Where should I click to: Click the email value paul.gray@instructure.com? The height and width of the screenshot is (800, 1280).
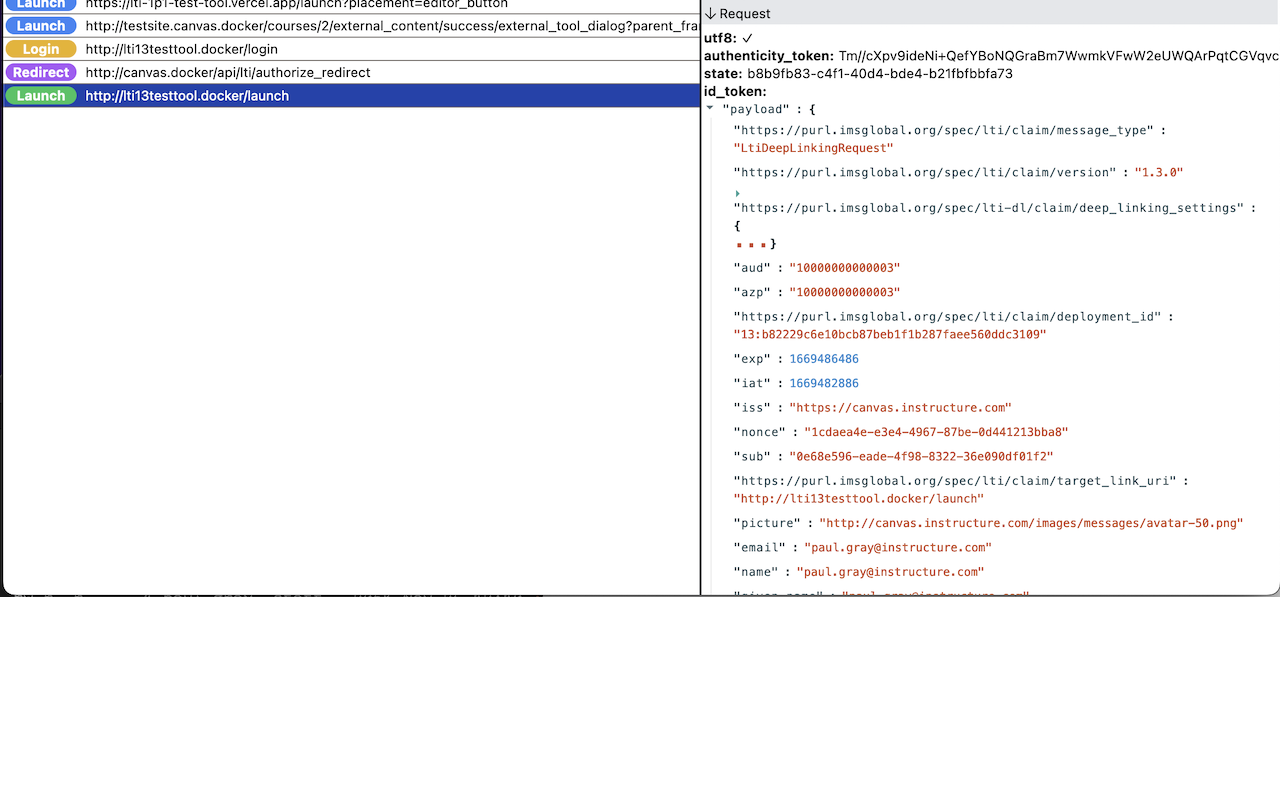(898, 547)
